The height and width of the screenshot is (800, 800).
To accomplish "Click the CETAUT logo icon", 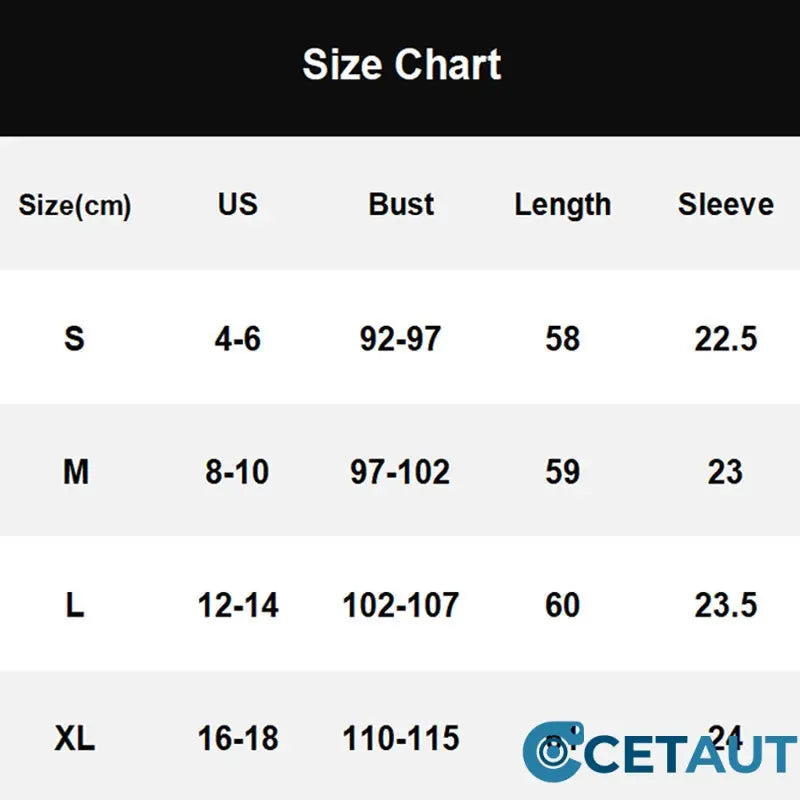I will (x=553, y=751).
